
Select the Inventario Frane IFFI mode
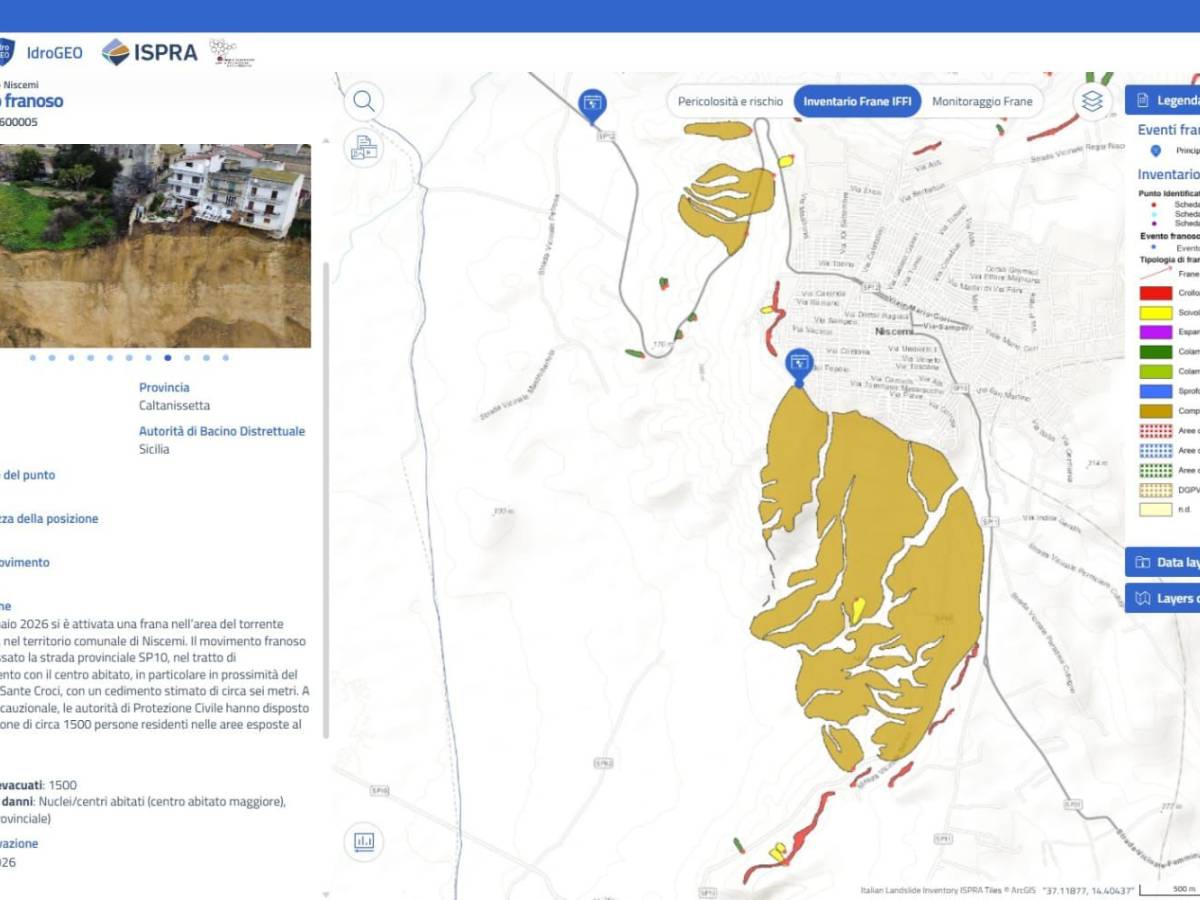pyautogui.click(x=857, y=101)
